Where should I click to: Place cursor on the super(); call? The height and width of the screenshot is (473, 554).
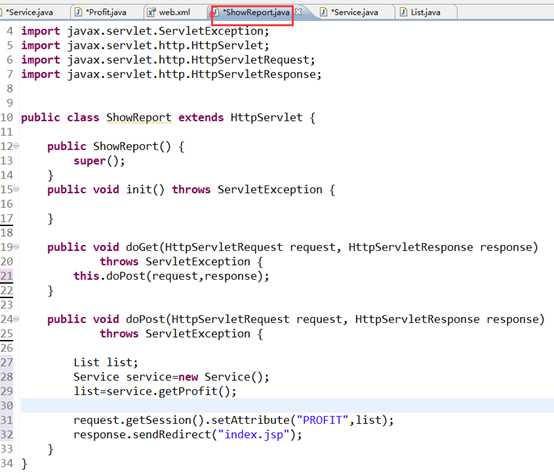point(99,161)
